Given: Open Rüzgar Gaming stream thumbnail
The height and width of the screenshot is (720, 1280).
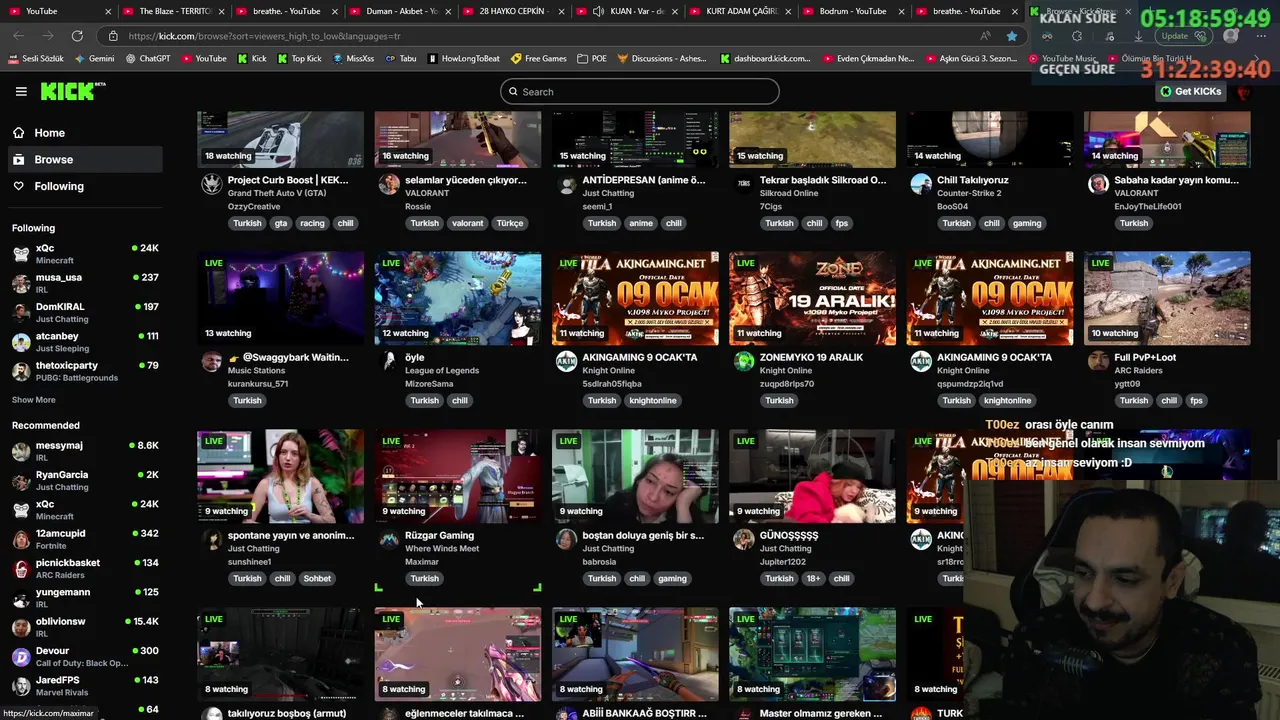Looking at the screenshot, I should coord(458,476).
